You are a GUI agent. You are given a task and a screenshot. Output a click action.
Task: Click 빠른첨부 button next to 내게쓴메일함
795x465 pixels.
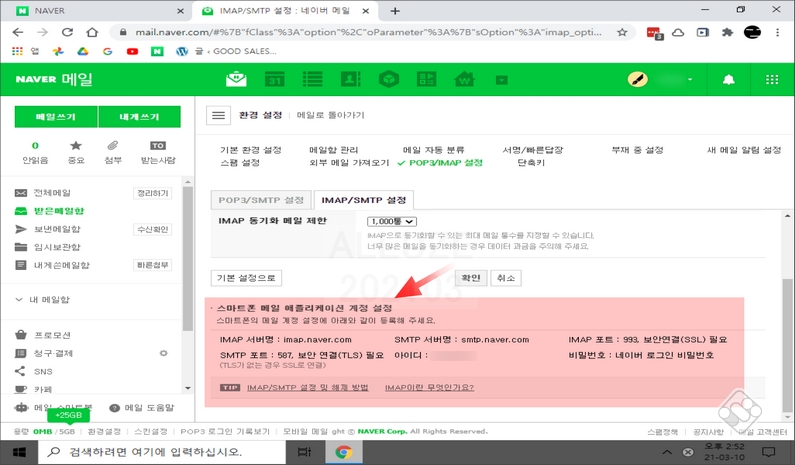coord(153,265)
